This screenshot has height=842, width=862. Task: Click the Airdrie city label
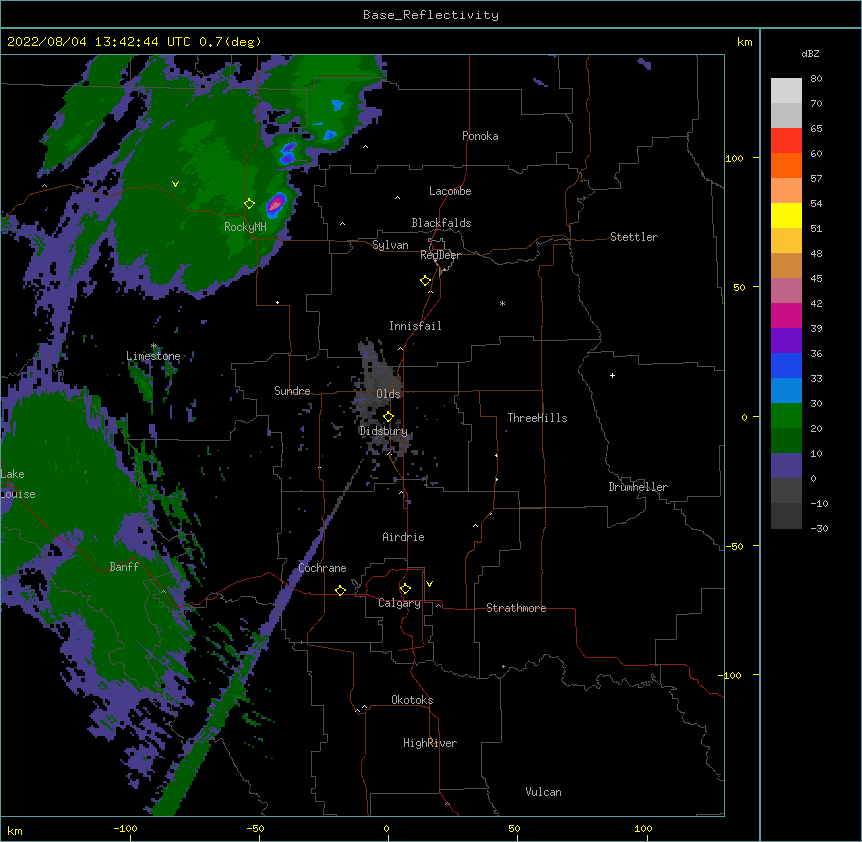point(403,537)
